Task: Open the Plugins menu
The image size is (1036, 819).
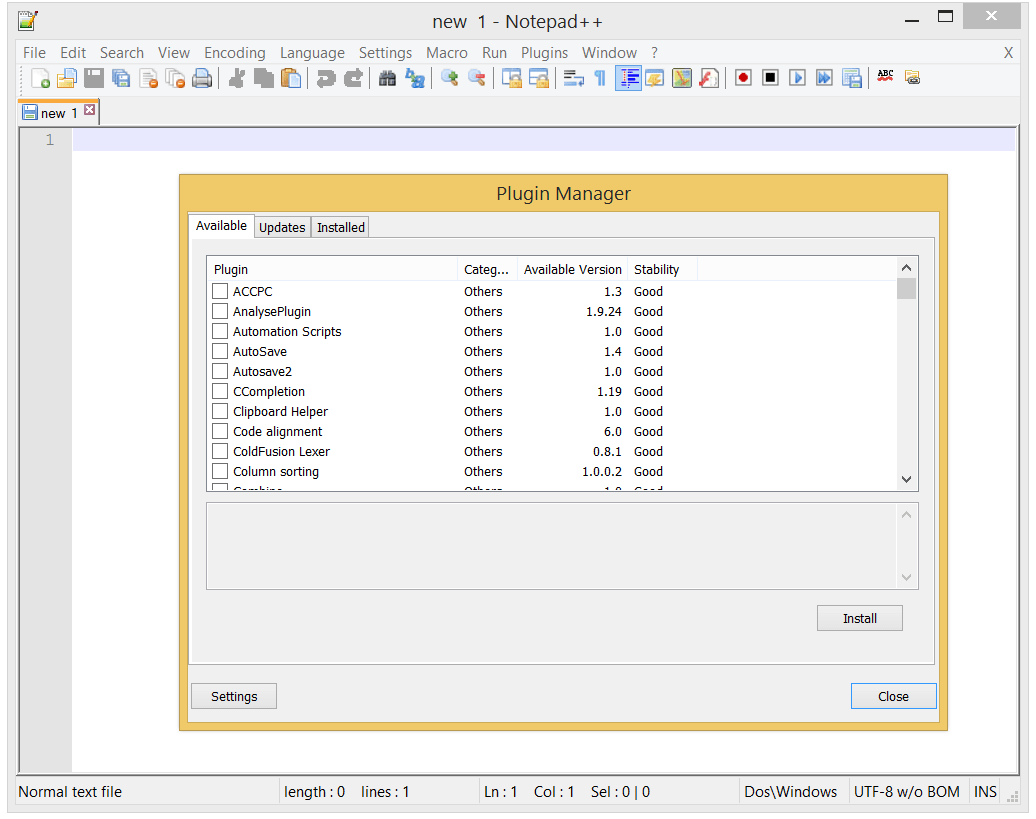Action: [x=544, y=53]
